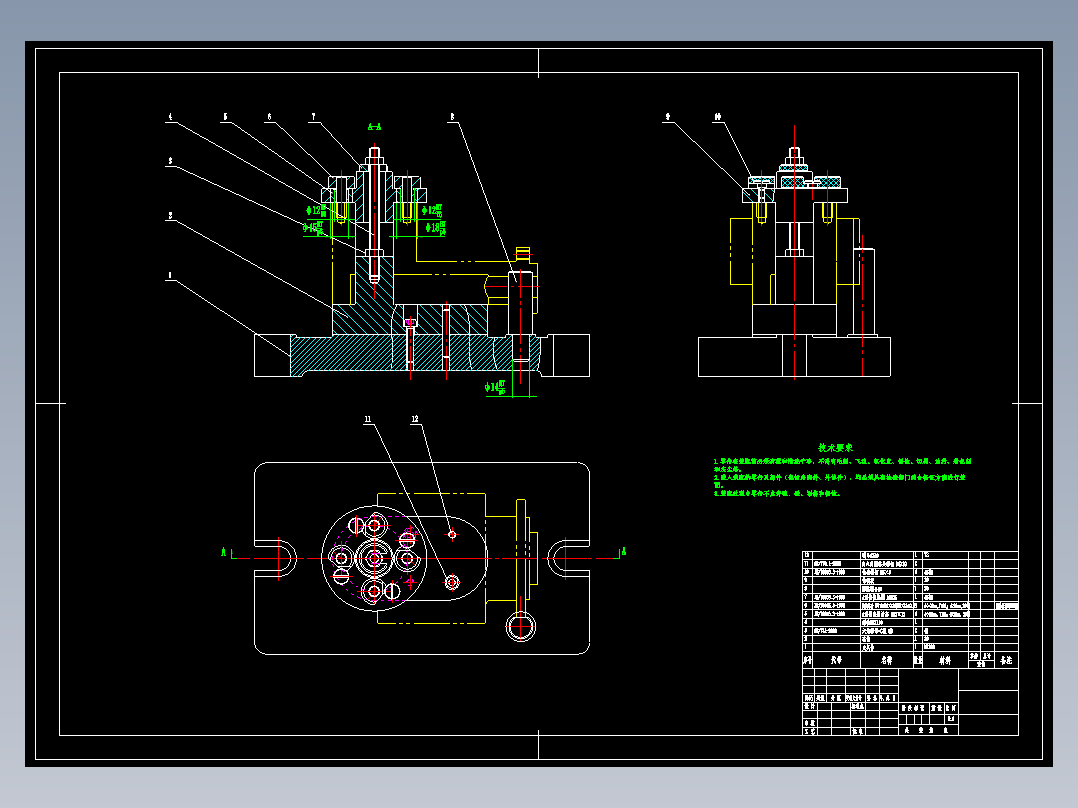
Task: Select the φ12 dimension left of the center bolt
Action: click(x=316, y=210)
